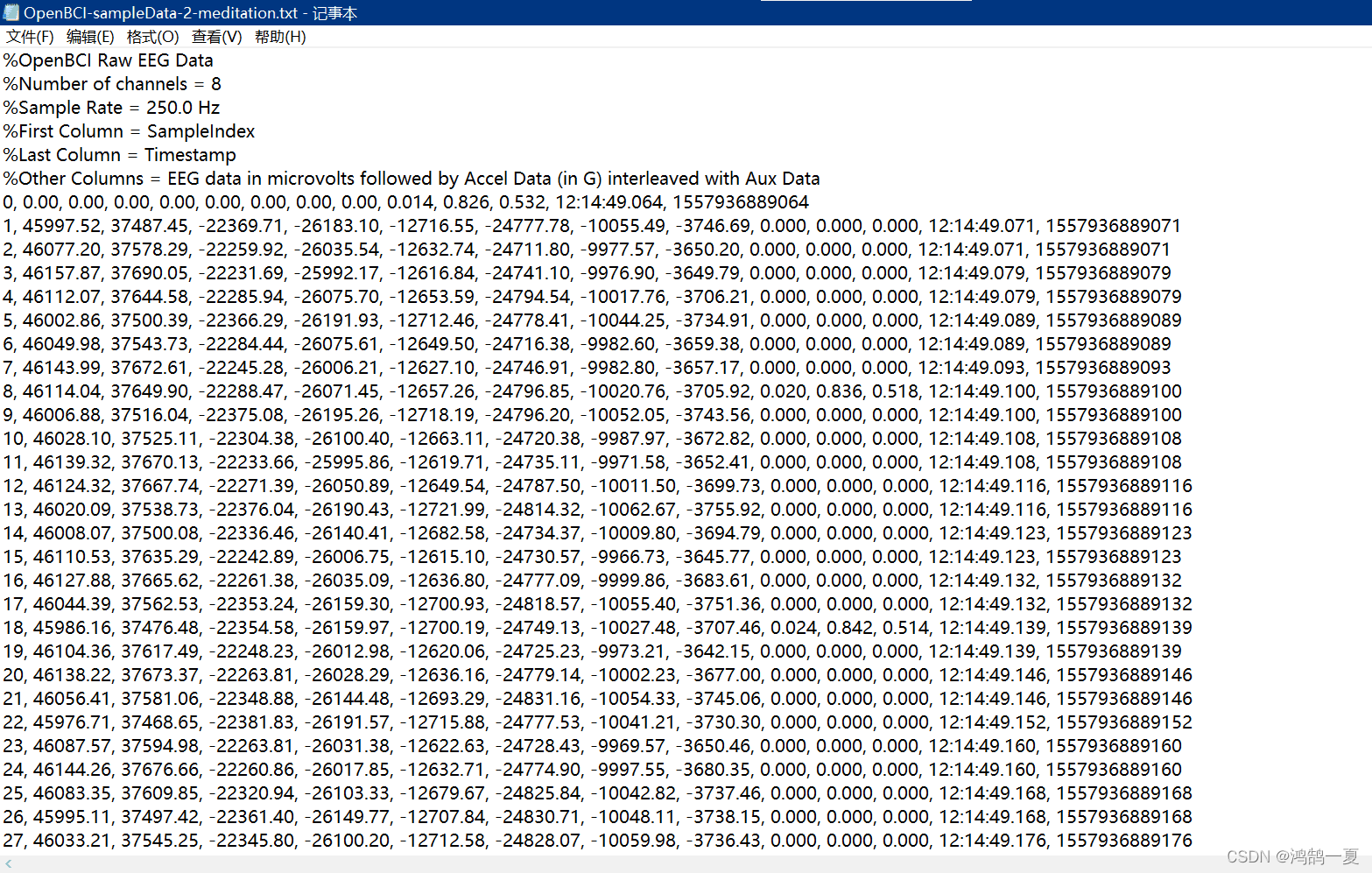The image size is (1372, 873).
Task: Click value -26191.93 in row 5
Action: click(337, 320)
